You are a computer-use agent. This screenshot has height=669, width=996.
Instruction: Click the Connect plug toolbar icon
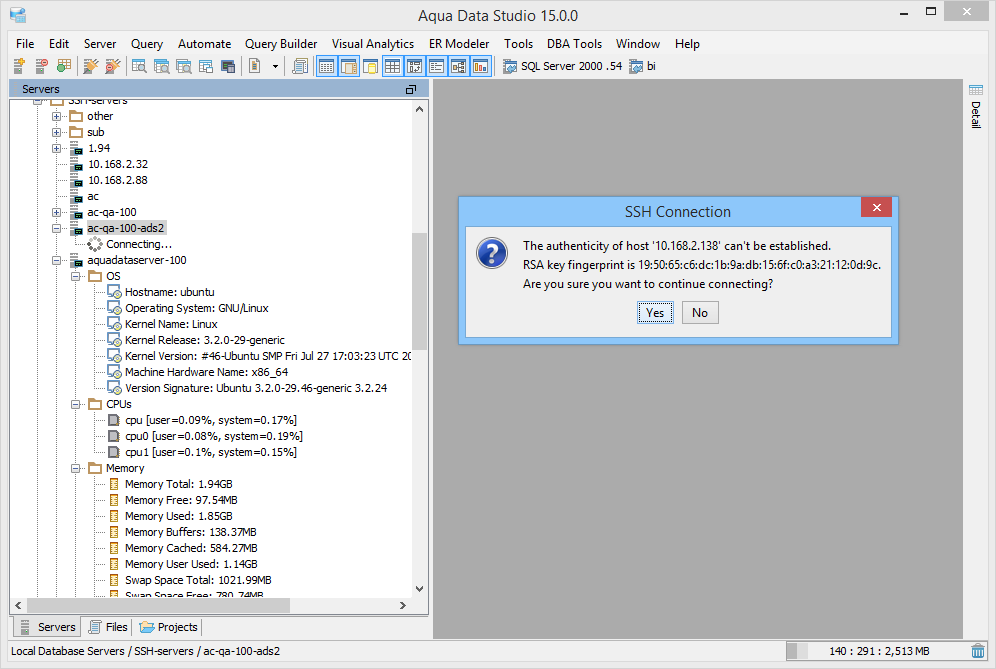point(91,66)
